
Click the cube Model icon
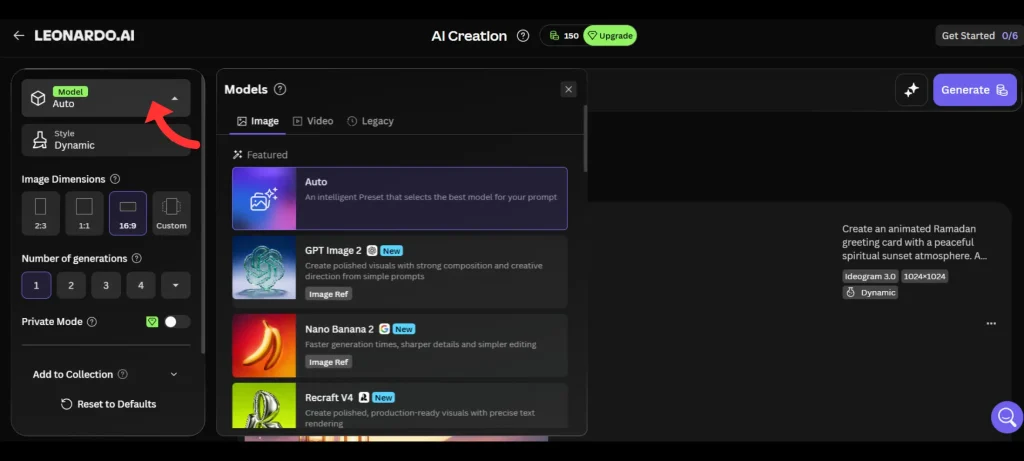pyautogui.click(x=39, y=98)
